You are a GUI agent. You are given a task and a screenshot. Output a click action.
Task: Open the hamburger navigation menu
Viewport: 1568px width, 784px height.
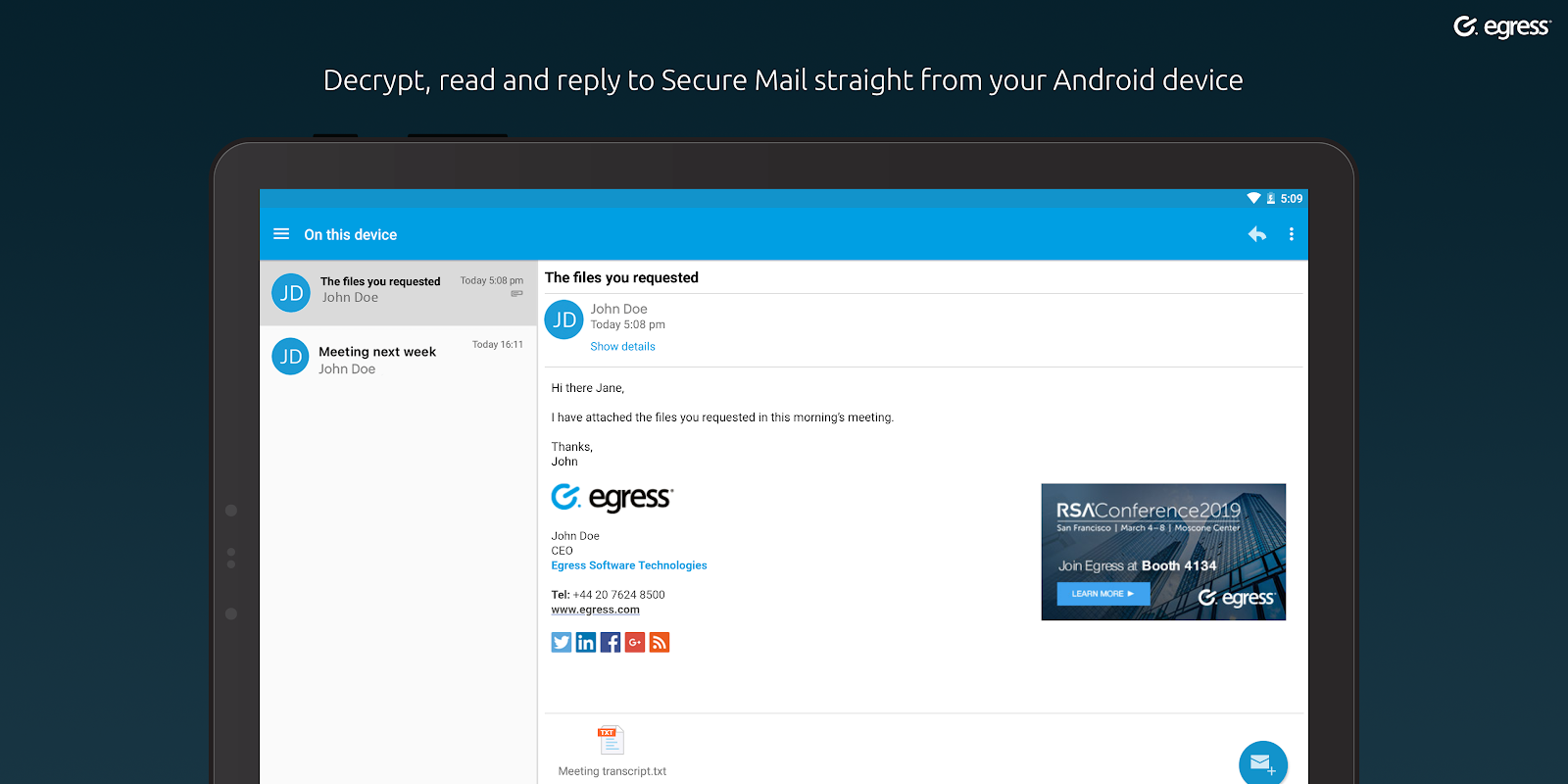tap(281, 234)
